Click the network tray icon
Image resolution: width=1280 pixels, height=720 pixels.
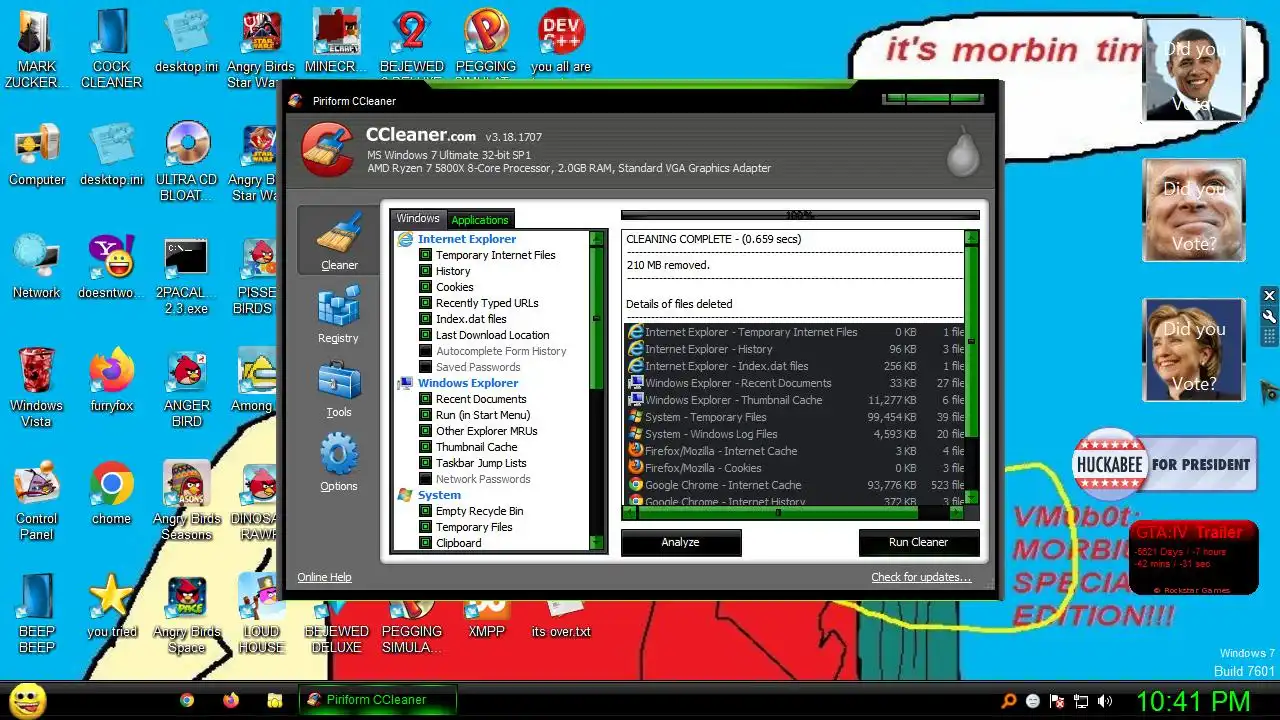1081,701
